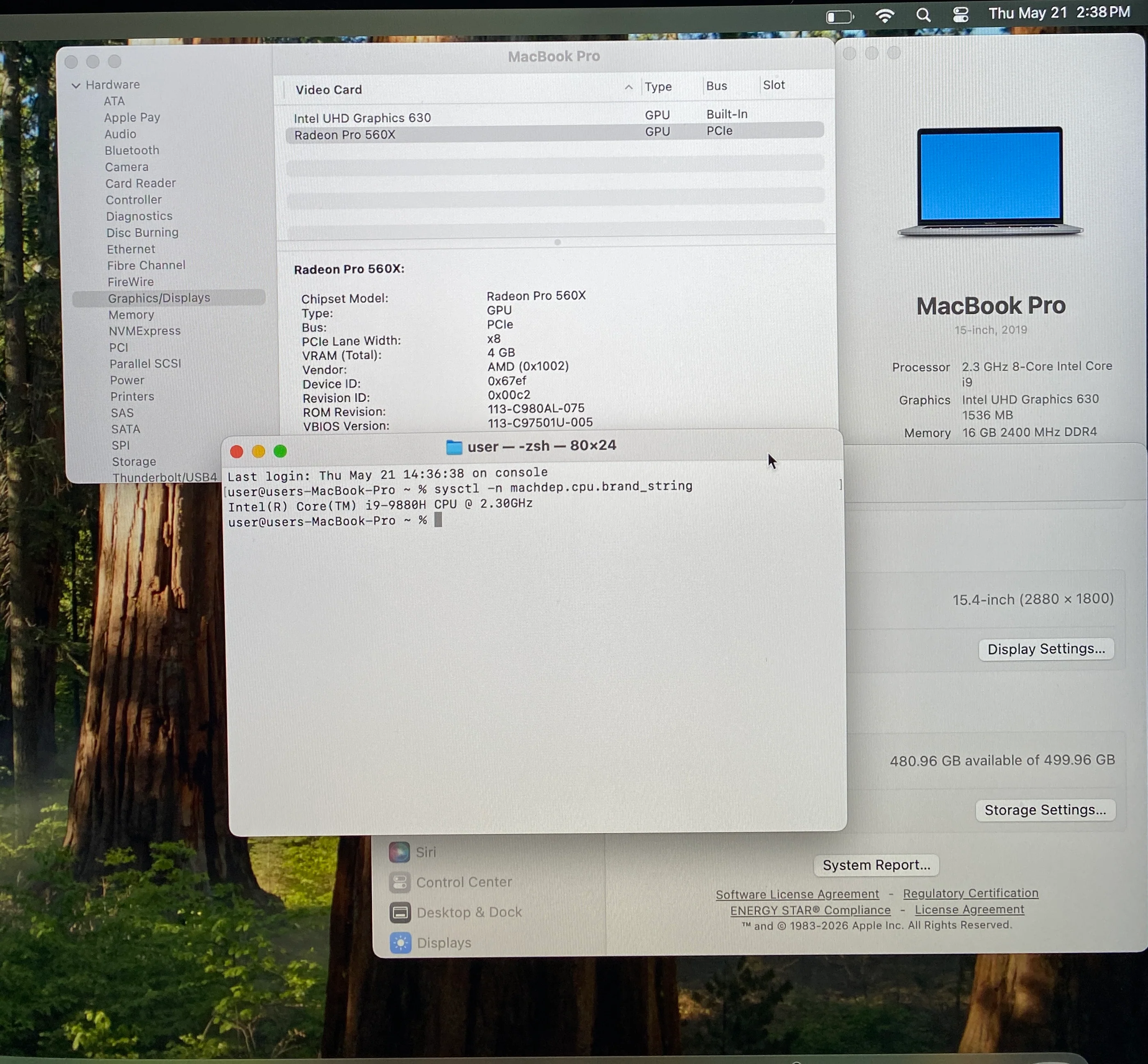The image size is (1148, 1064).
Task: Select Fibre Channel in the list
Action: (146, 265)
